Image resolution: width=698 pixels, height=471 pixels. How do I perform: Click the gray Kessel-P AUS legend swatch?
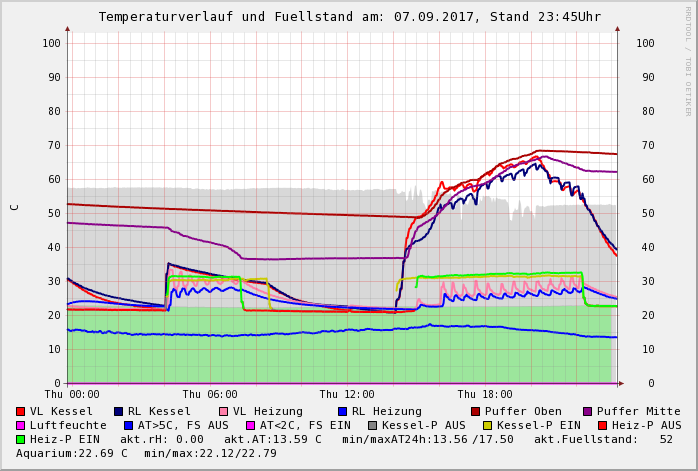point(371,425)
